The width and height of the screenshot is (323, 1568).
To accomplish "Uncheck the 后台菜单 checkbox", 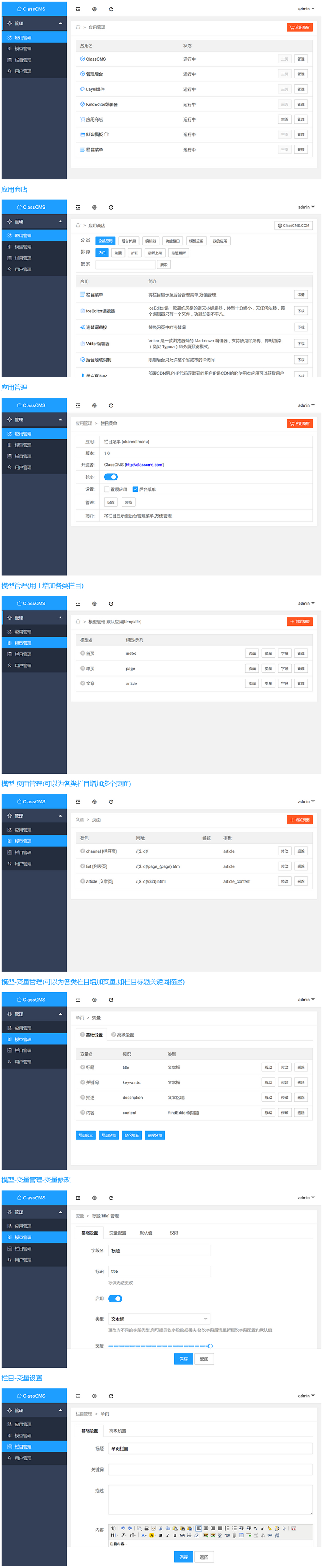I will coord(135,489).
